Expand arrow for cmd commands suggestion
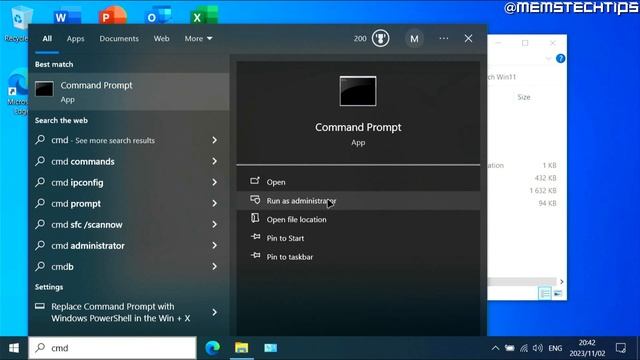The width and height of the screenshot is (640, 360). (x=214, y=161)
